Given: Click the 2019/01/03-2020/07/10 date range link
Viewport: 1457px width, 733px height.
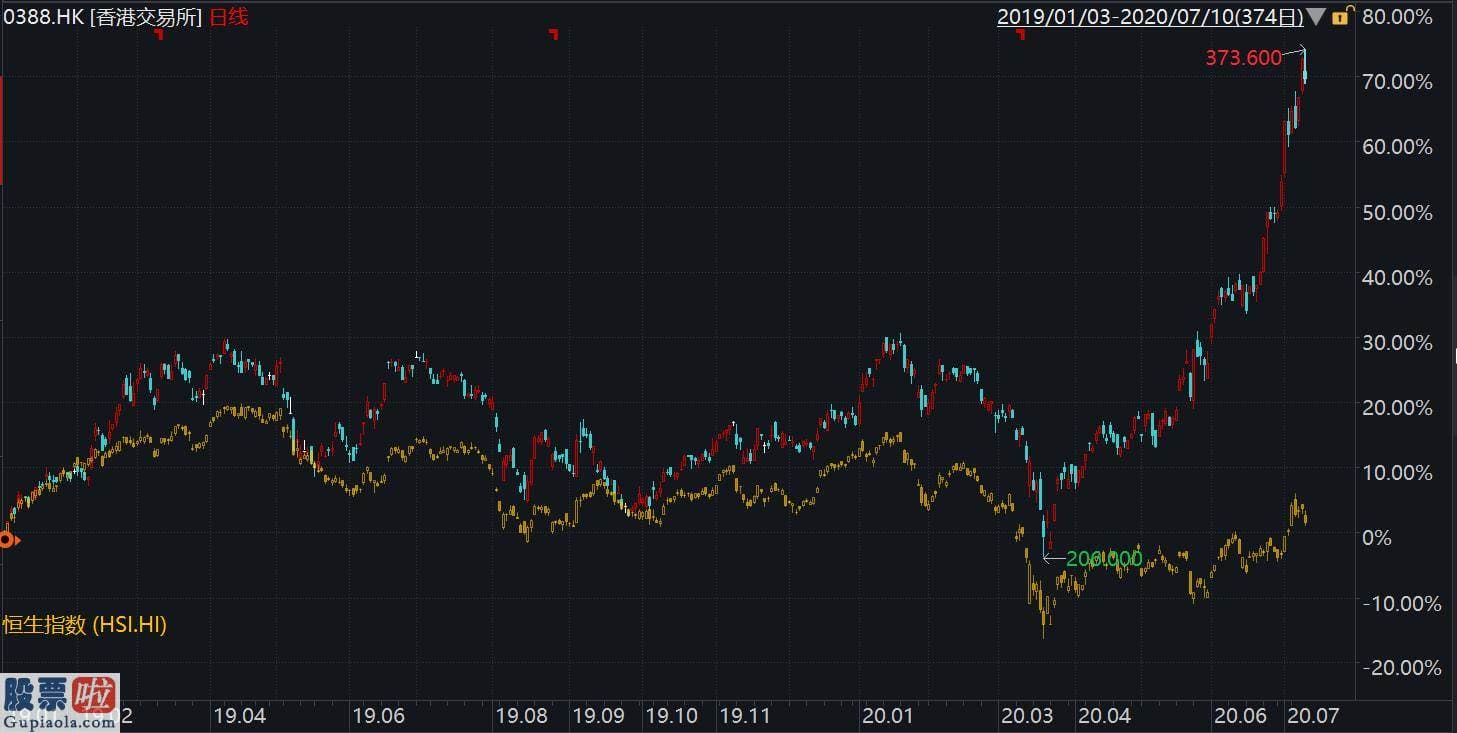Looking at the screenshot, I should pyautogui.click(x=1150, y=17).
